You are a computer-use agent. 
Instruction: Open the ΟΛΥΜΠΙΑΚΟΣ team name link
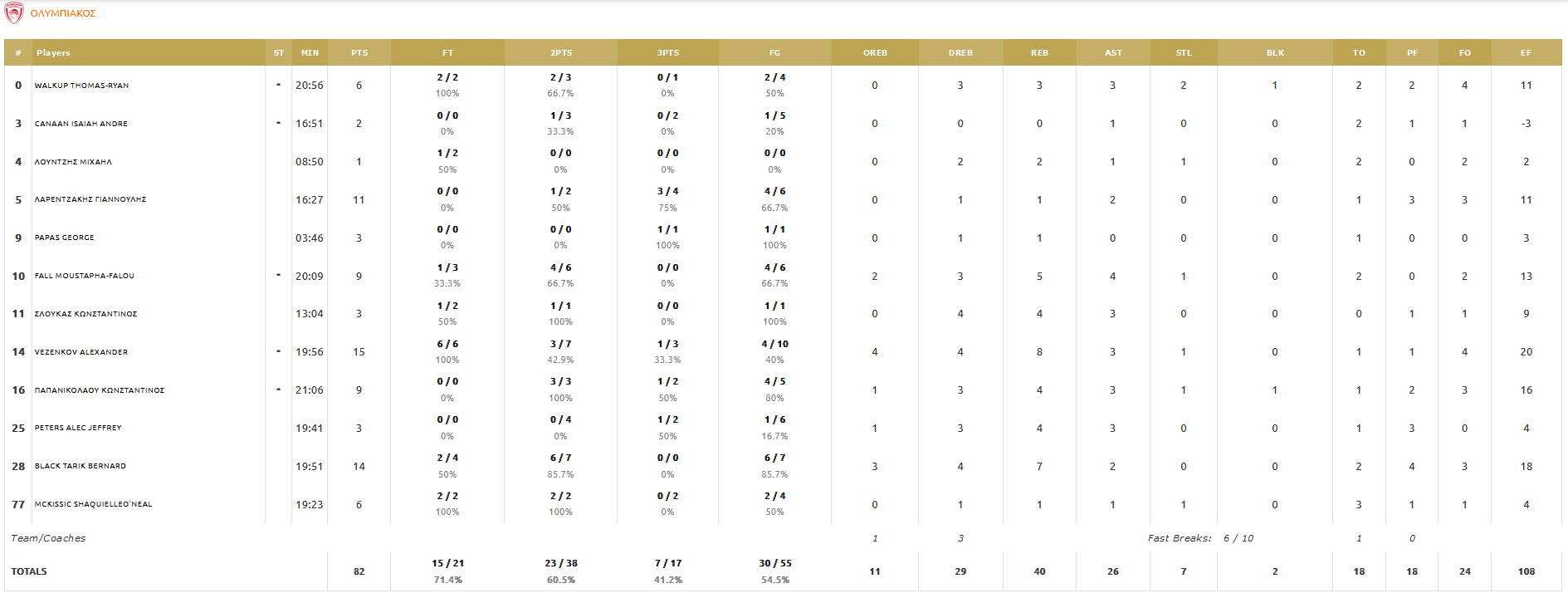pos(63,14)
